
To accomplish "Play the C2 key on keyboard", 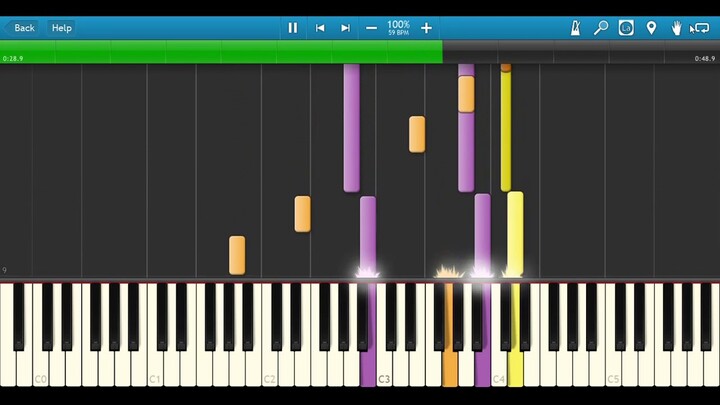I will [x=270, y=367].
